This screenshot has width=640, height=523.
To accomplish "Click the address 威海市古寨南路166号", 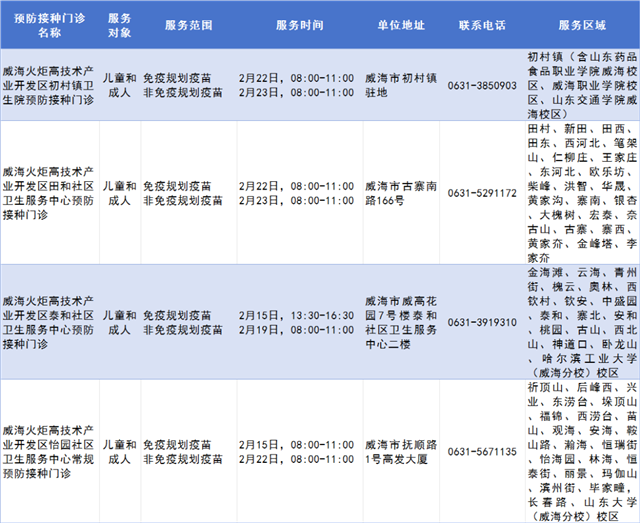I will (397, 193).
